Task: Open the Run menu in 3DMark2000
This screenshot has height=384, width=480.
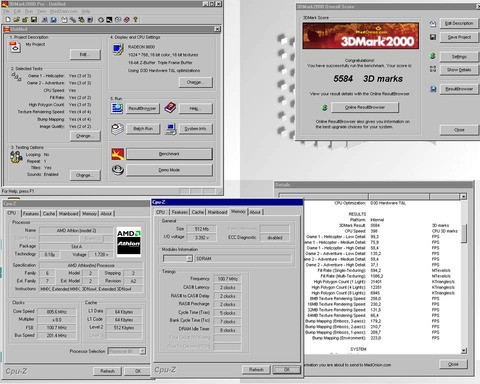Action: 29,11
